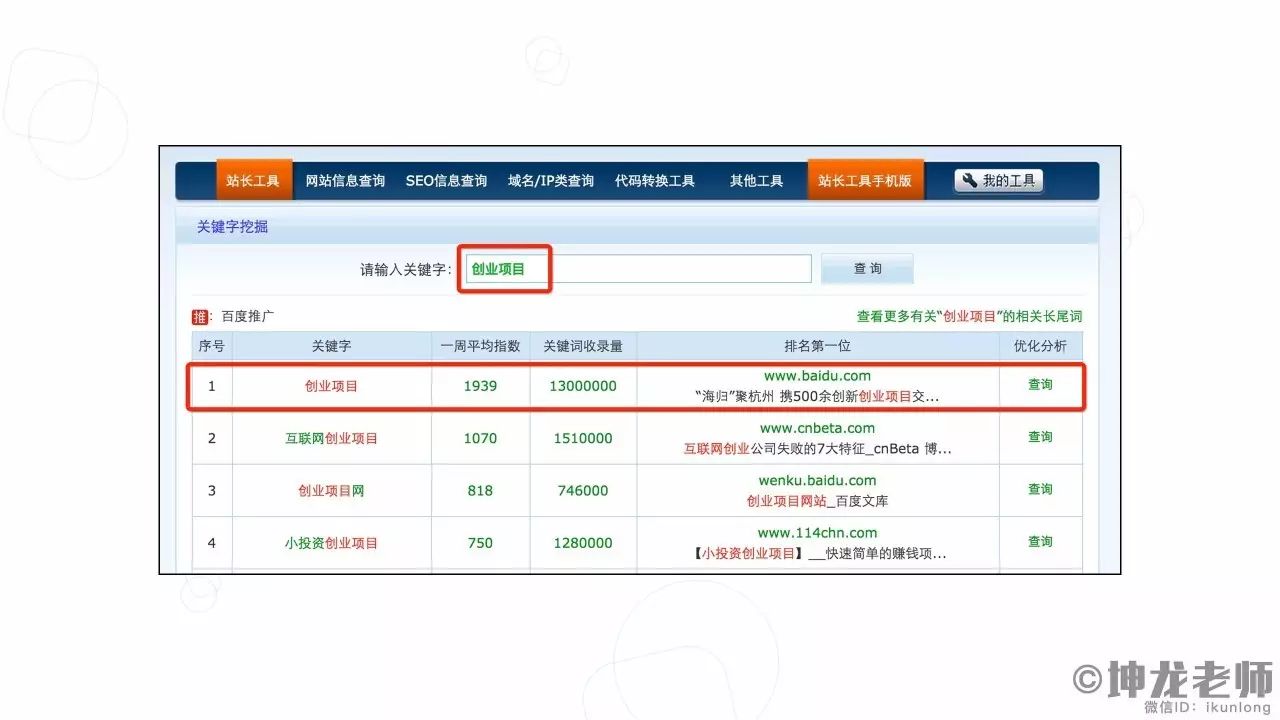Click the 创业项目网站_百度文库 title
This screenshot has height=720, width=1280.
click(817, 501)
